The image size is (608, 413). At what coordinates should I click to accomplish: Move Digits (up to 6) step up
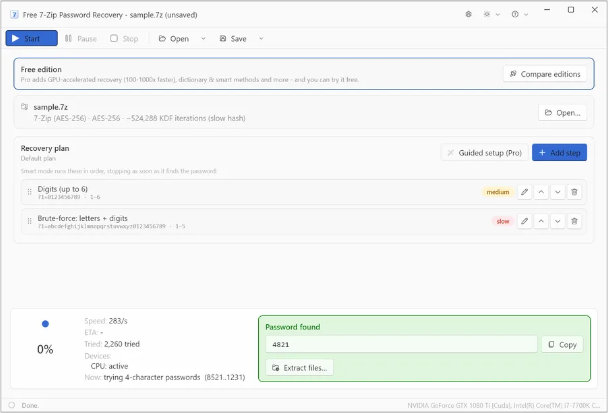pos(541,192)
